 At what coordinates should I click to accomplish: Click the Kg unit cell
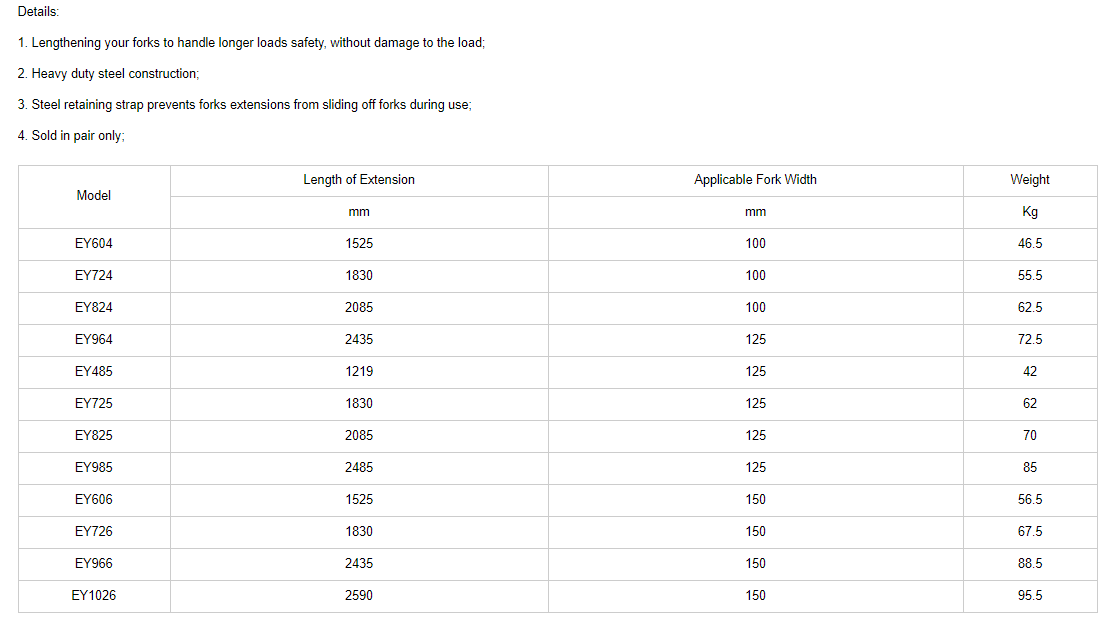coord(1030,212)
